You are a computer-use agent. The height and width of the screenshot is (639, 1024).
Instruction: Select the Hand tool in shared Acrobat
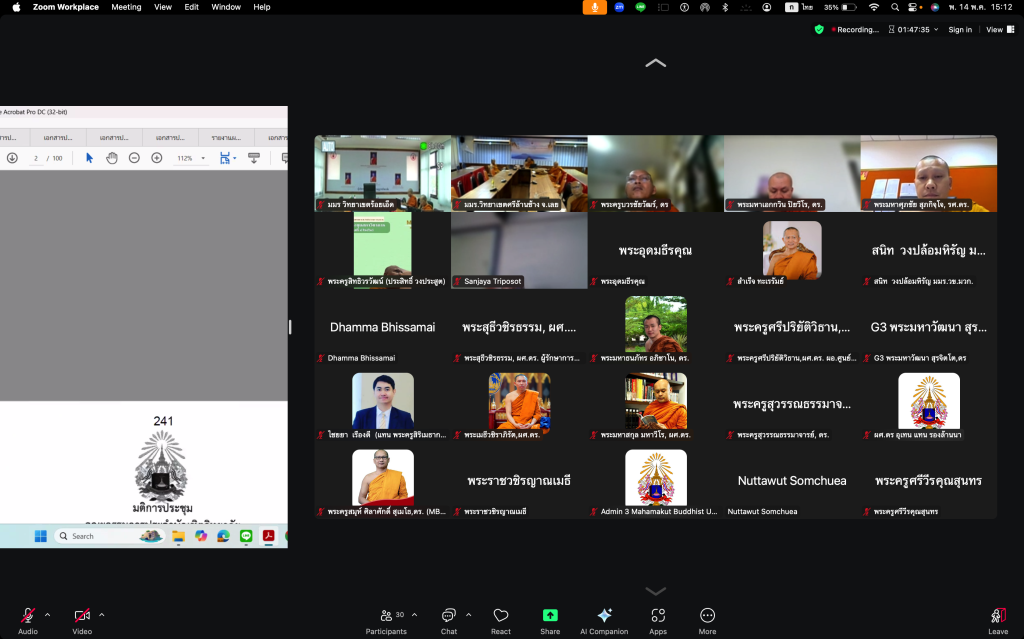point(112,158)
